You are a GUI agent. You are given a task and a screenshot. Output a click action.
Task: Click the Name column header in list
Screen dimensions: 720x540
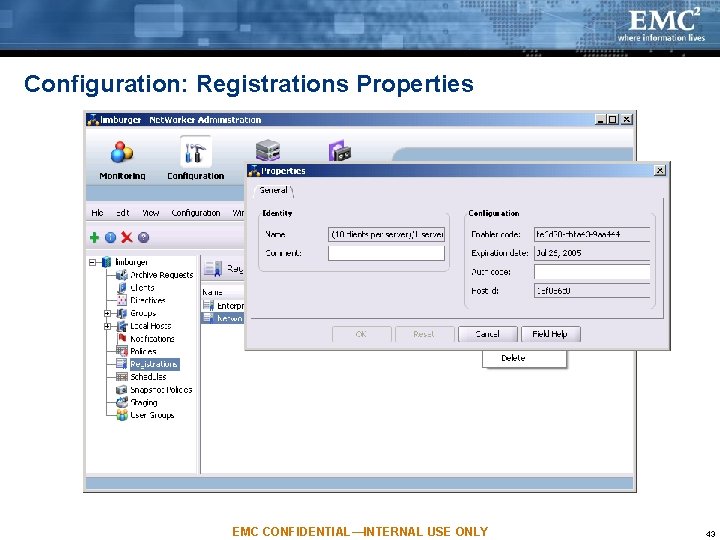tap(222, 292)
